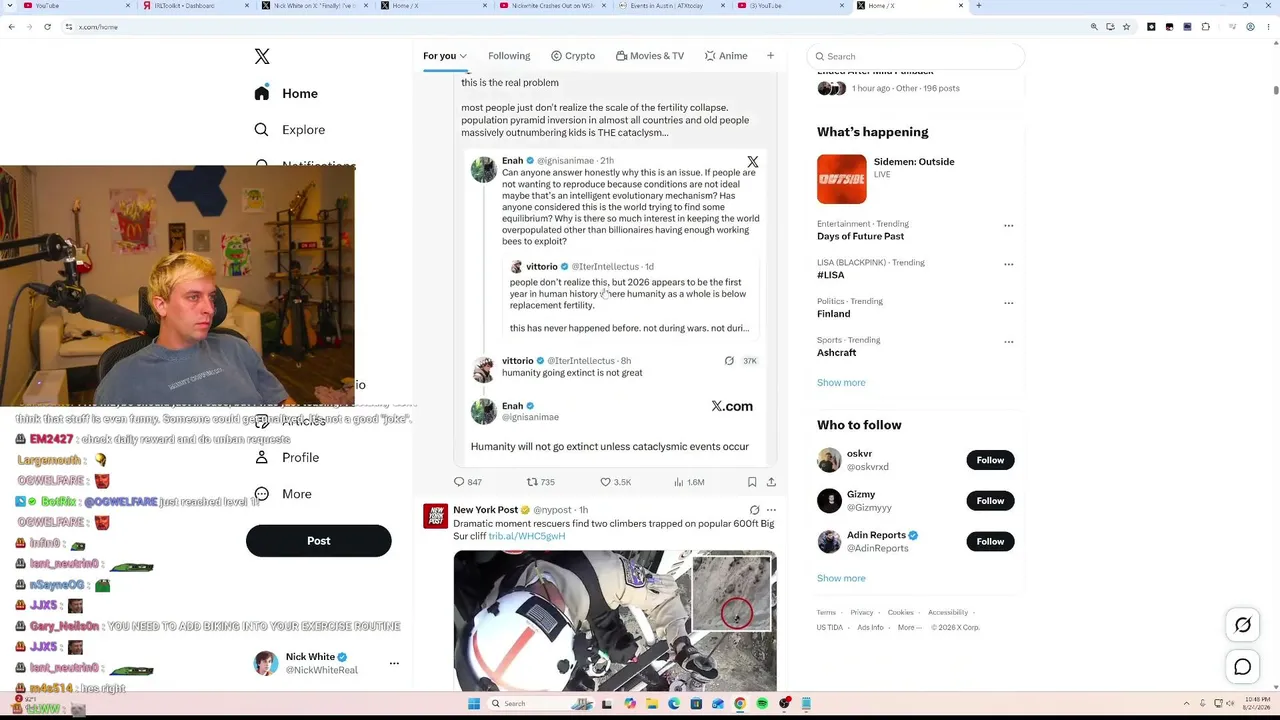Screen dimensions: 1280x720
Task: Follow the Gizmy account
Action: (990, 501)
